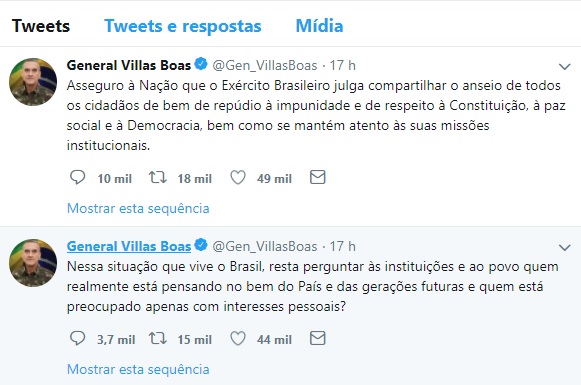This screenshot has width=581, height=385.
Task: Send first tweet via direct message envelope icon
Action: [x=318, y=177]
